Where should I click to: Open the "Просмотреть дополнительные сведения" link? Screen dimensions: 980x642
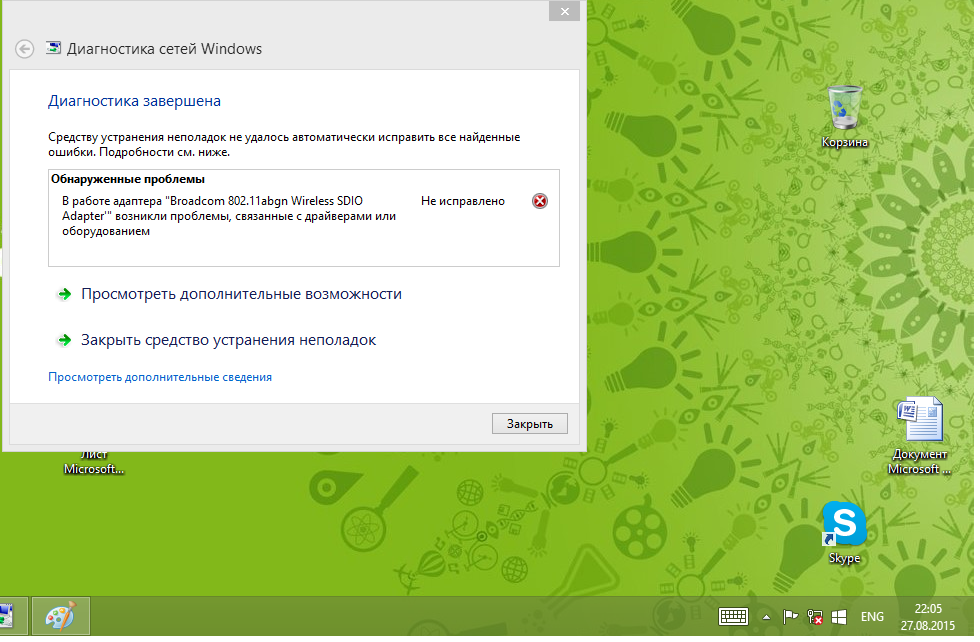click(x=160, y=377)
